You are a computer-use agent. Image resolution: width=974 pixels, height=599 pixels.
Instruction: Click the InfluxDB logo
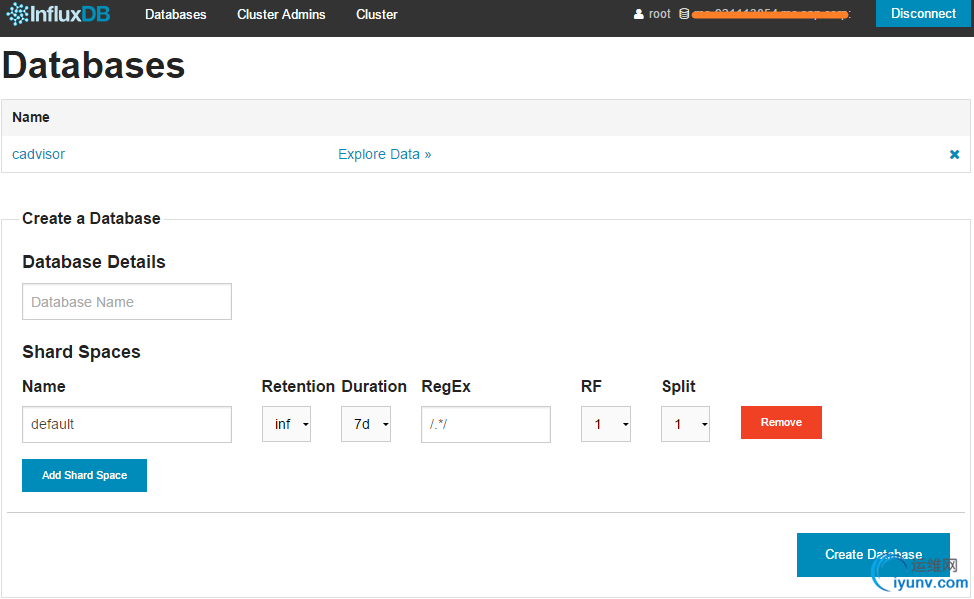point(58,14)
